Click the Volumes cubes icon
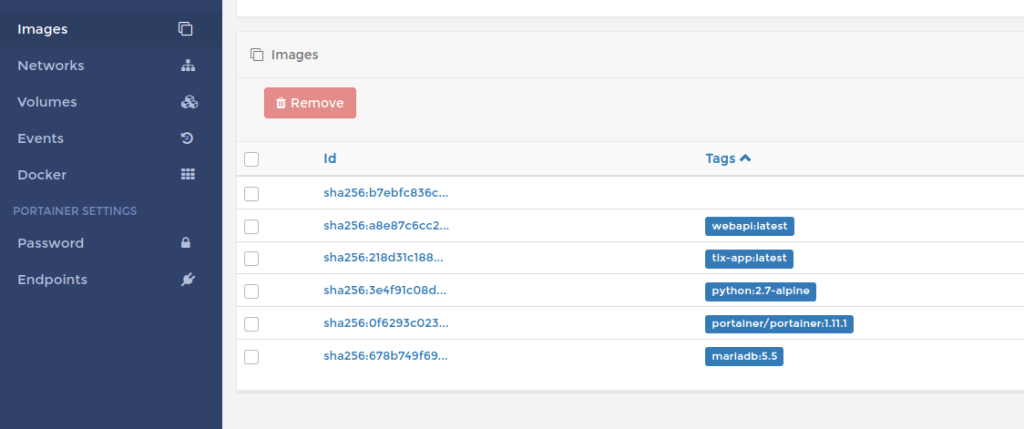The image size is (1024, 429). tap(188, 102)
